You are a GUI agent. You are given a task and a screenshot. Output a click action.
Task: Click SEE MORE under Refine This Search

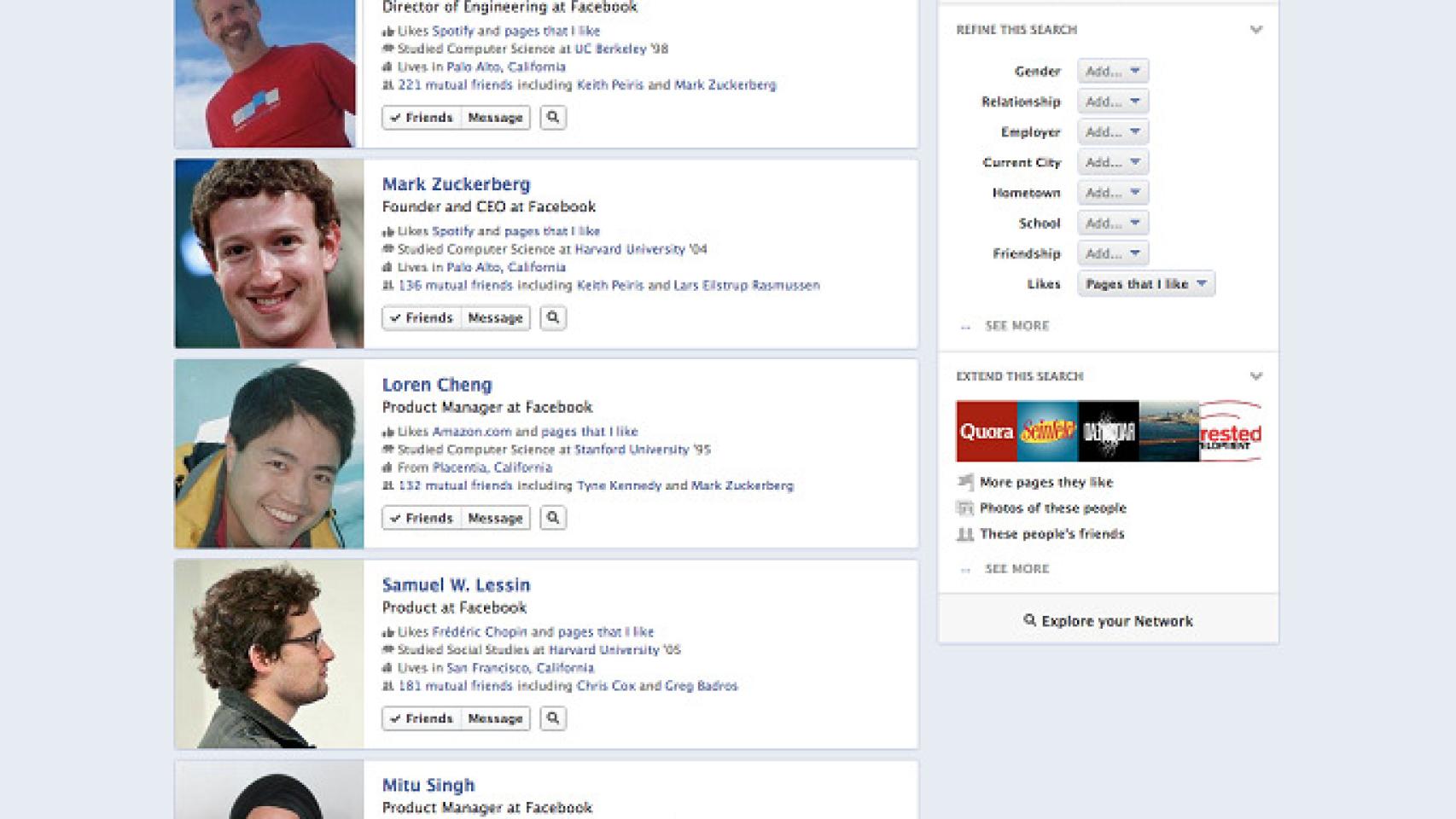point(1016,326)
